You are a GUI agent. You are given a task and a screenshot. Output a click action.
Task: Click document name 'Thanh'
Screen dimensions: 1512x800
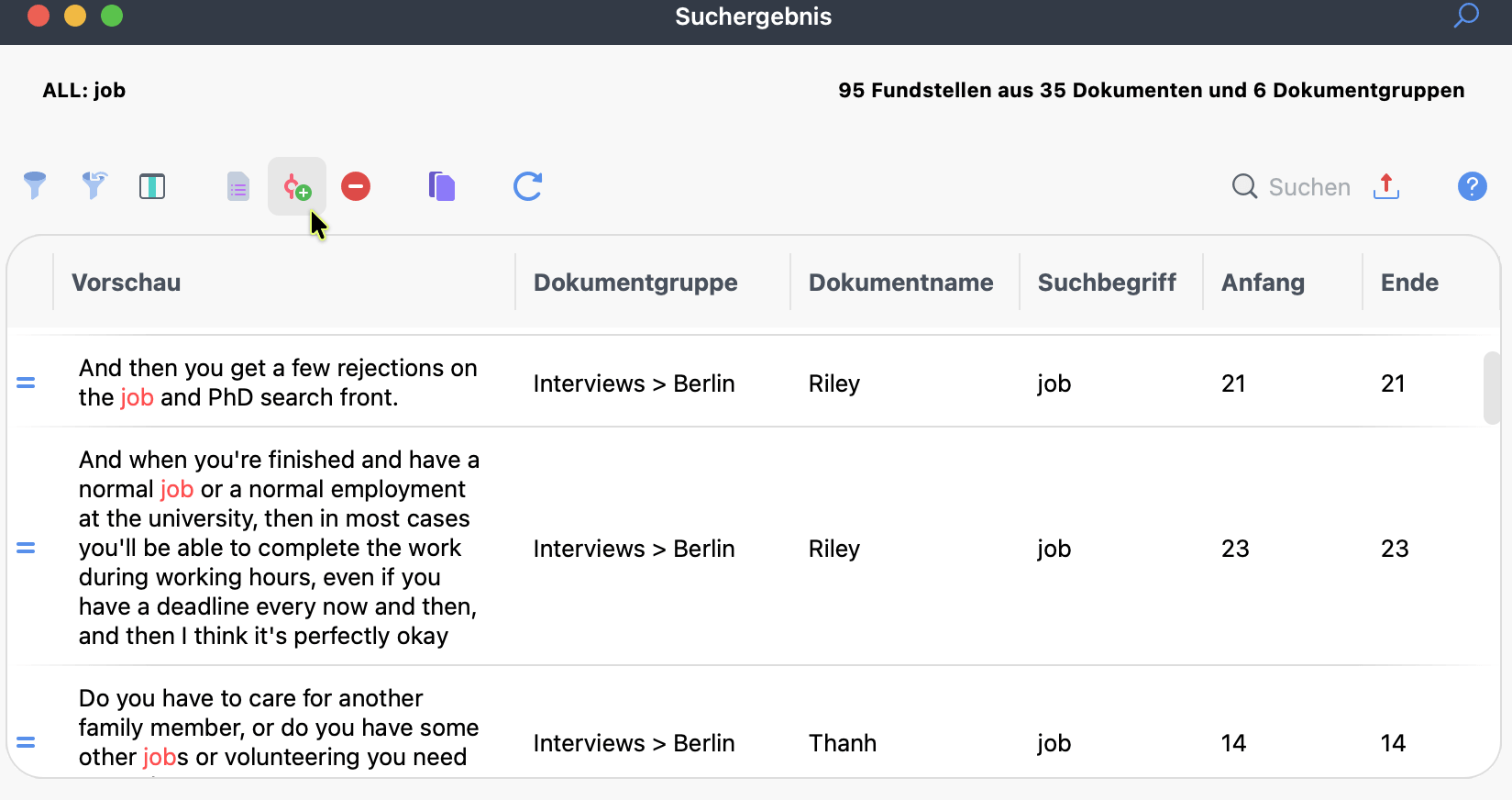(843, 743)
